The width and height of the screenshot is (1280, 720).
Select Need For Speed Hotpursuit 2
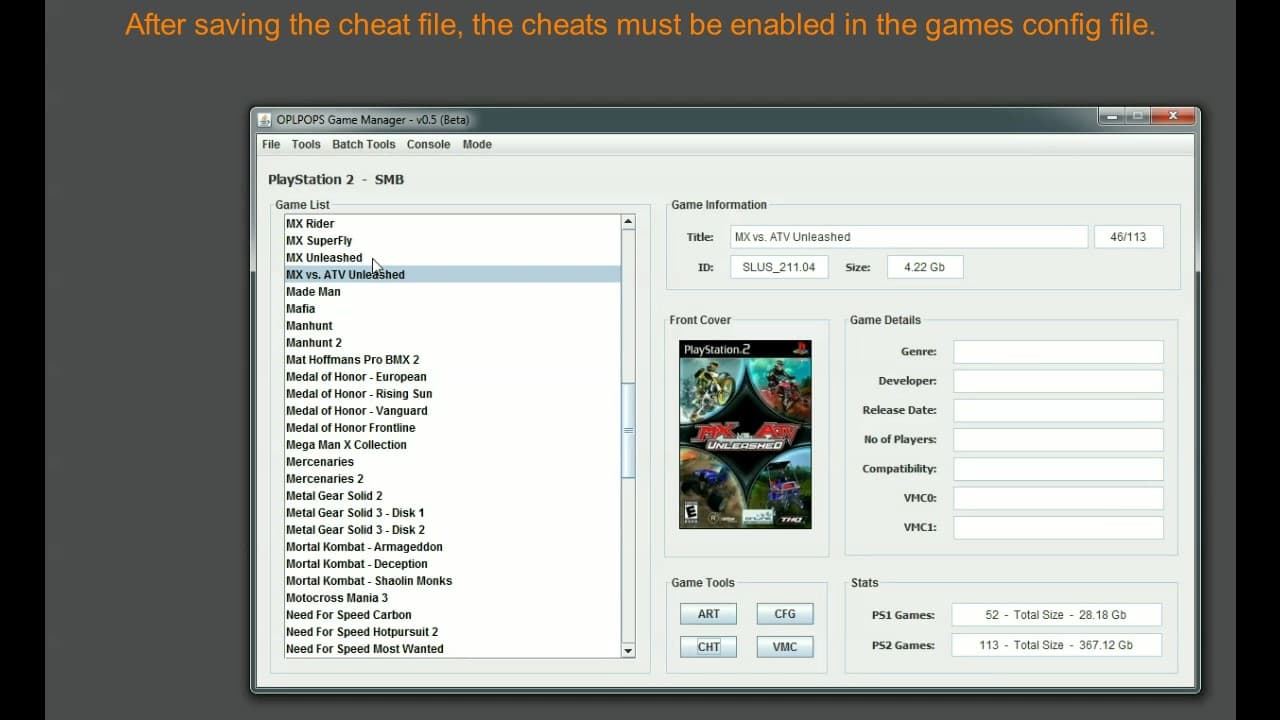[452, 632]
